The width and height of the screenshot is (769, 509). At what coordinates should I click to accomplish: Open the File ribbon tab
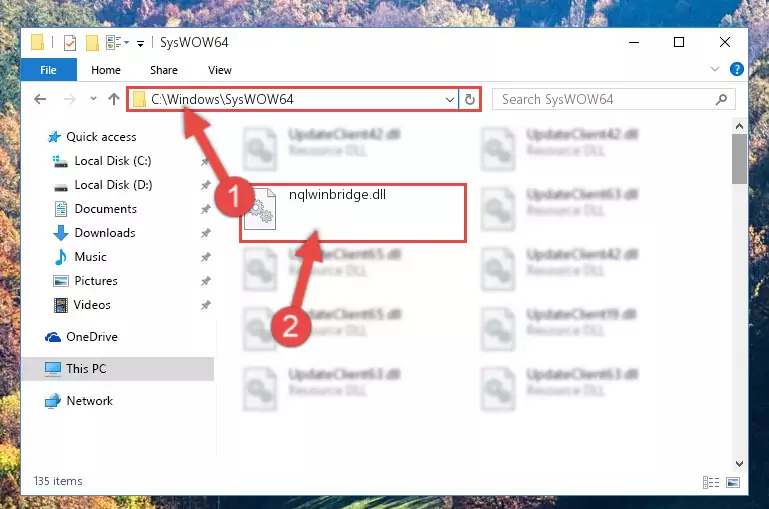pyautogui.click(x=49, y=70)
